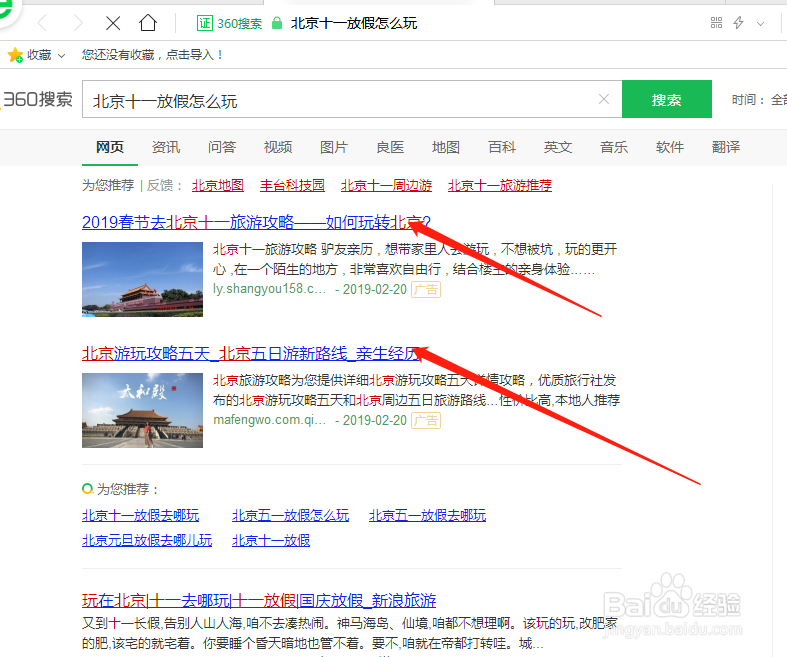Expand the 收藏 dropdown arrow
The width and height of the screenshot is (787, 657).
coord(61,56)
